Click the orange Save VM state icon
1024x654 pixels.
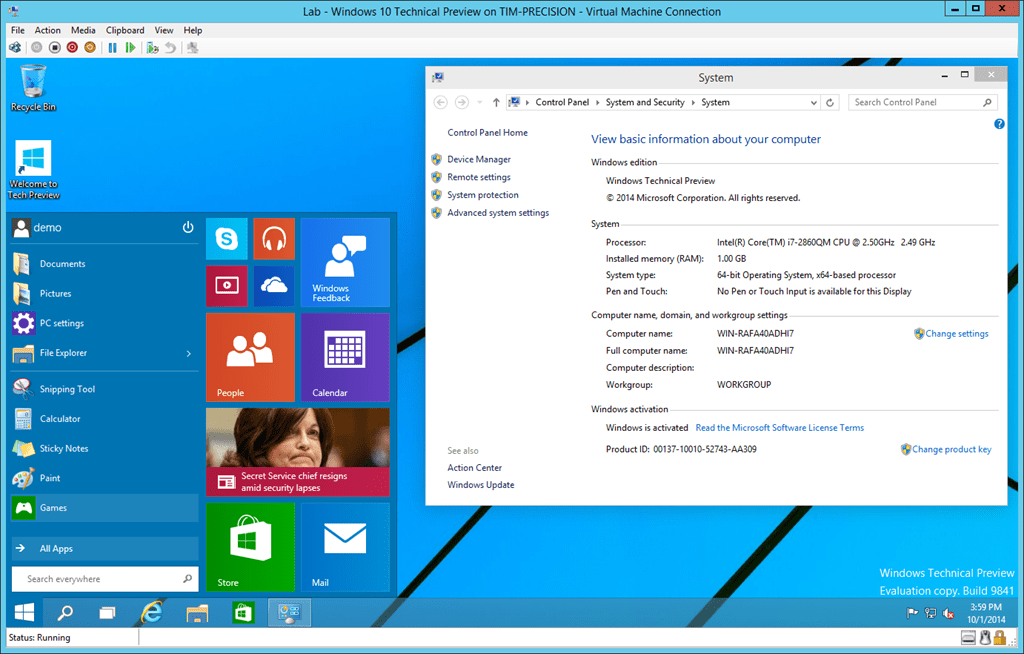[90, 48]
